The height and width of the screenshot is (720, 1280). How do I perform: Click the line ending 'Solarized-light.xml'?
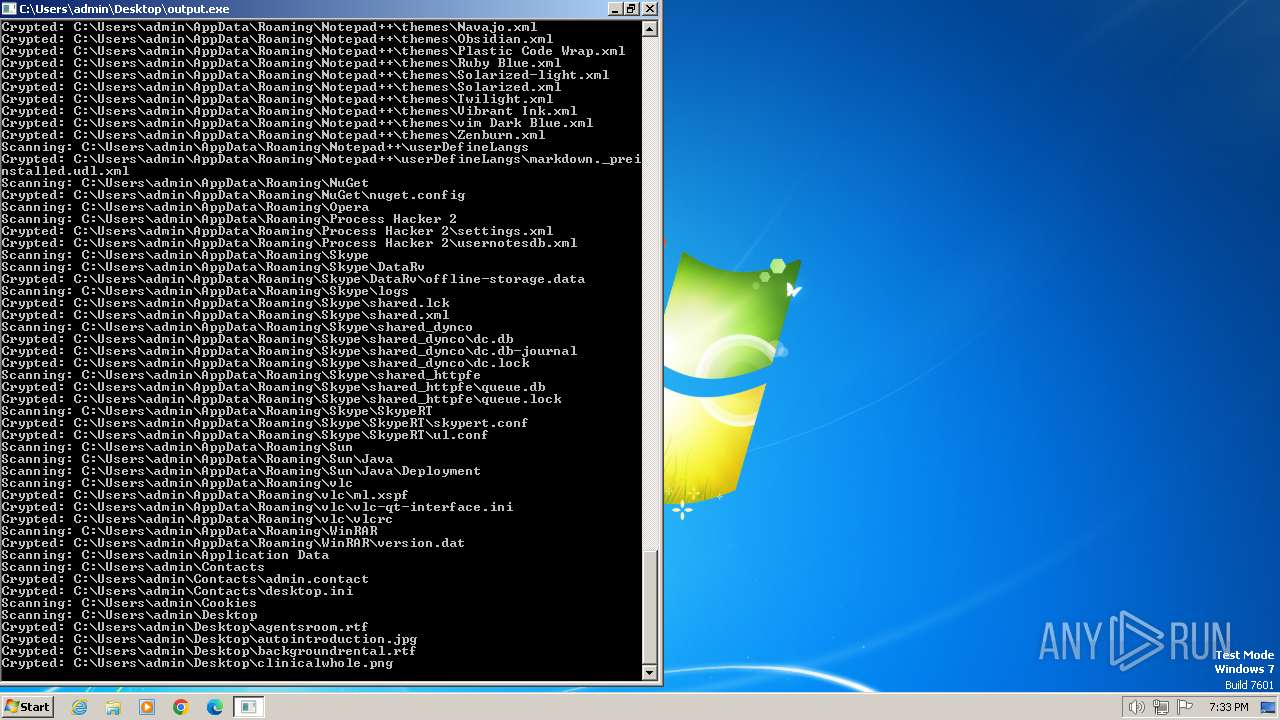pos(305,75)
